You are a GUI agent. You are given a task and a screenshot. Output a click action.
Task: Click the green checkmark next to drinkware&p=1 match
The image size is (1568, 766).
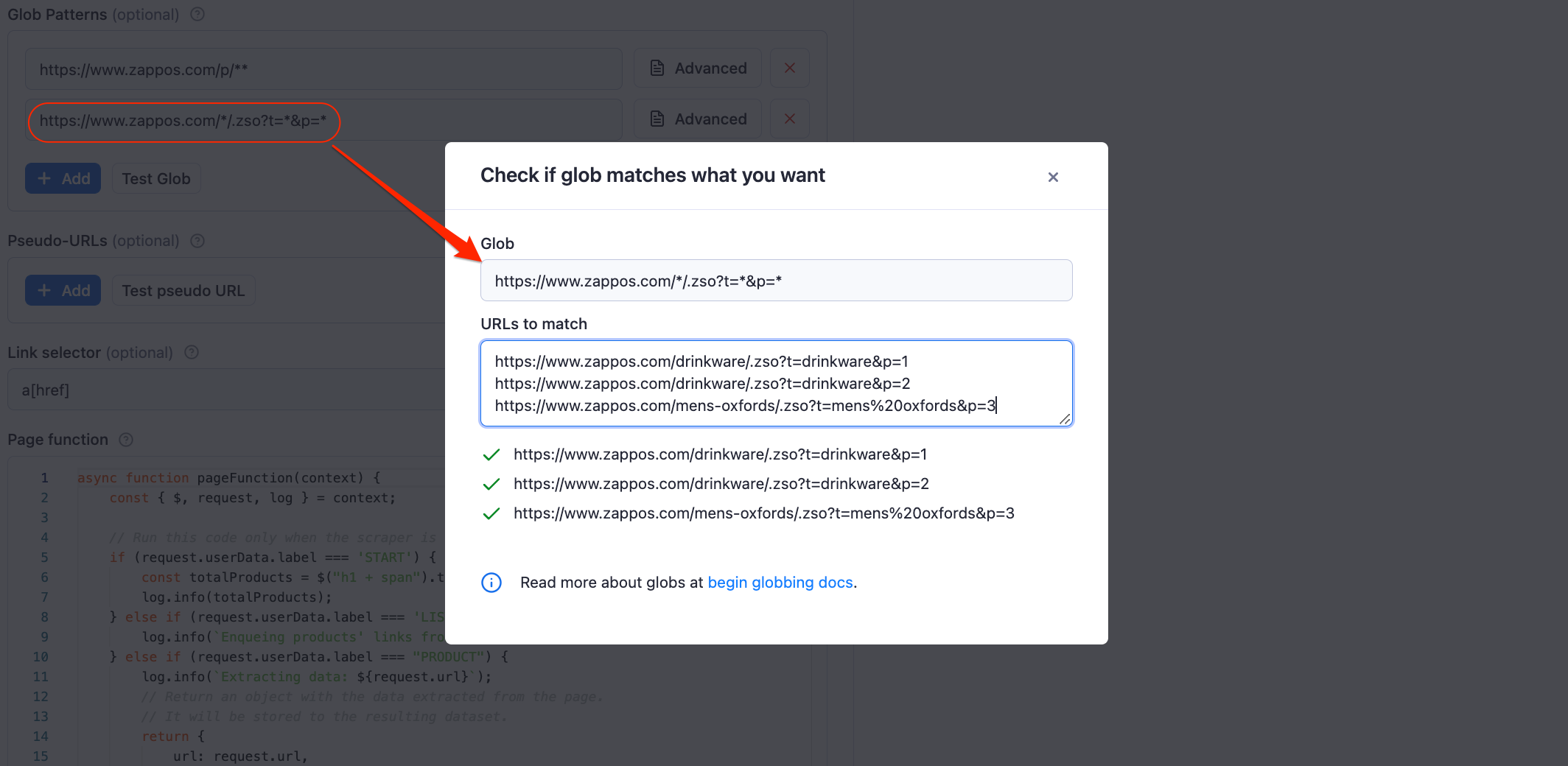(x=491, y=454)
